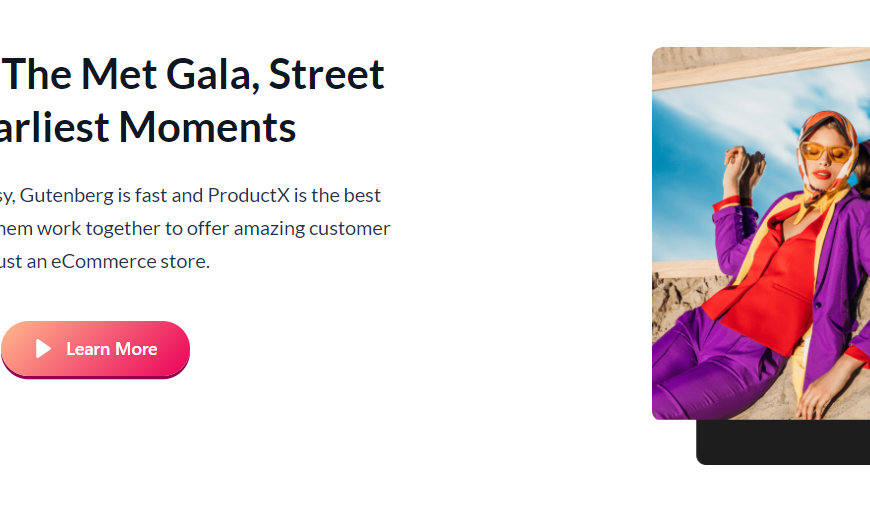The width and height of the screenshot is (870, 517).
Task: Click the fashion model photo
Action: click(760, 240)
